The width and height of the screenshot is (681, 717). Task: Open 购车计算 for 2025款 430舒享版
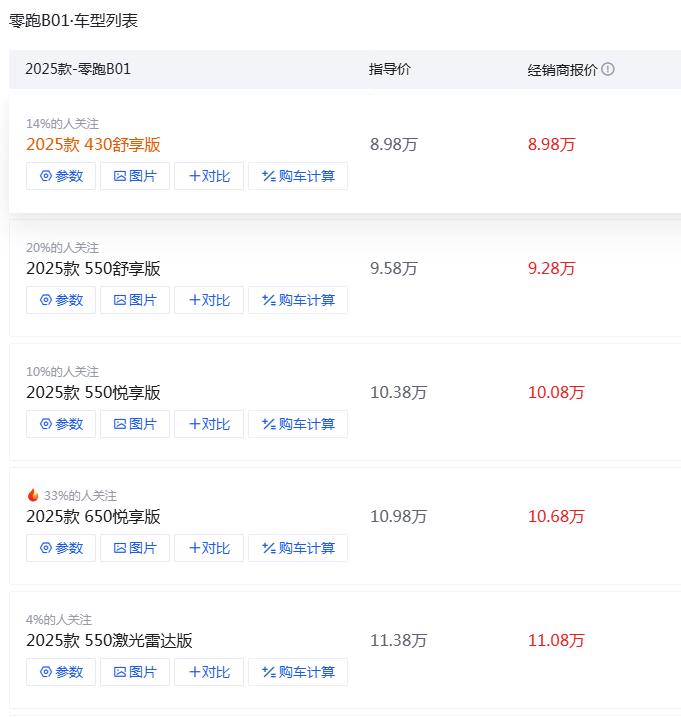[298, 176]
